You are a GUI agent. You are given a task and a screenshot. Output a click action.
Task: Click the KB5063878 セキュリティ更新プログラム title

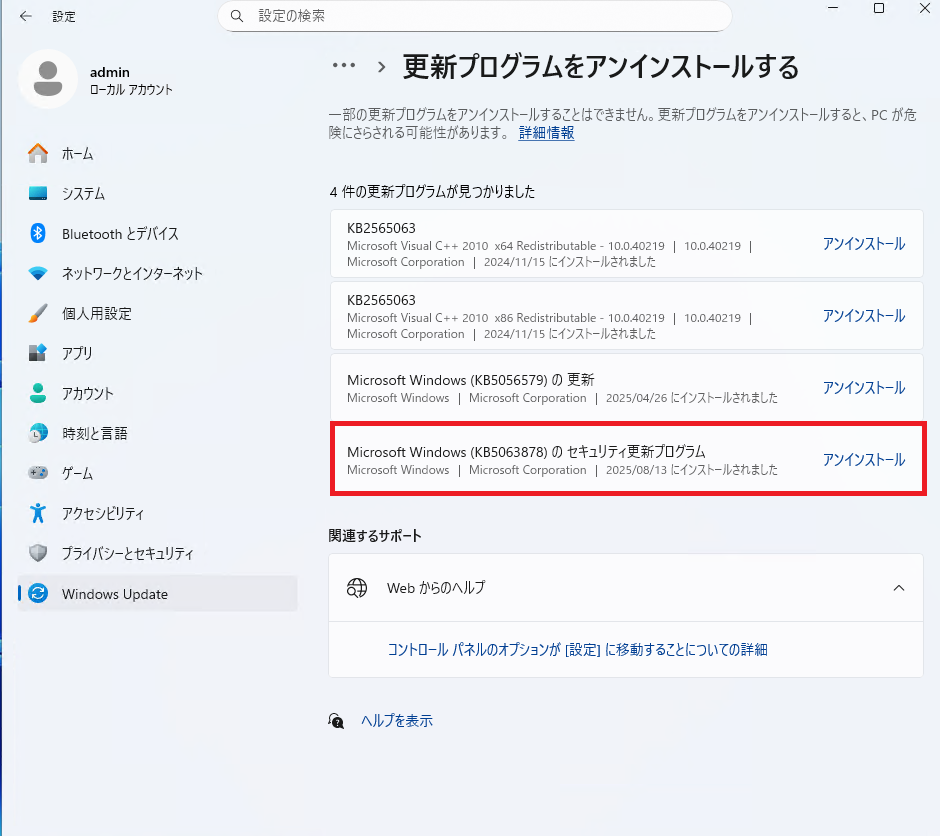526,451
